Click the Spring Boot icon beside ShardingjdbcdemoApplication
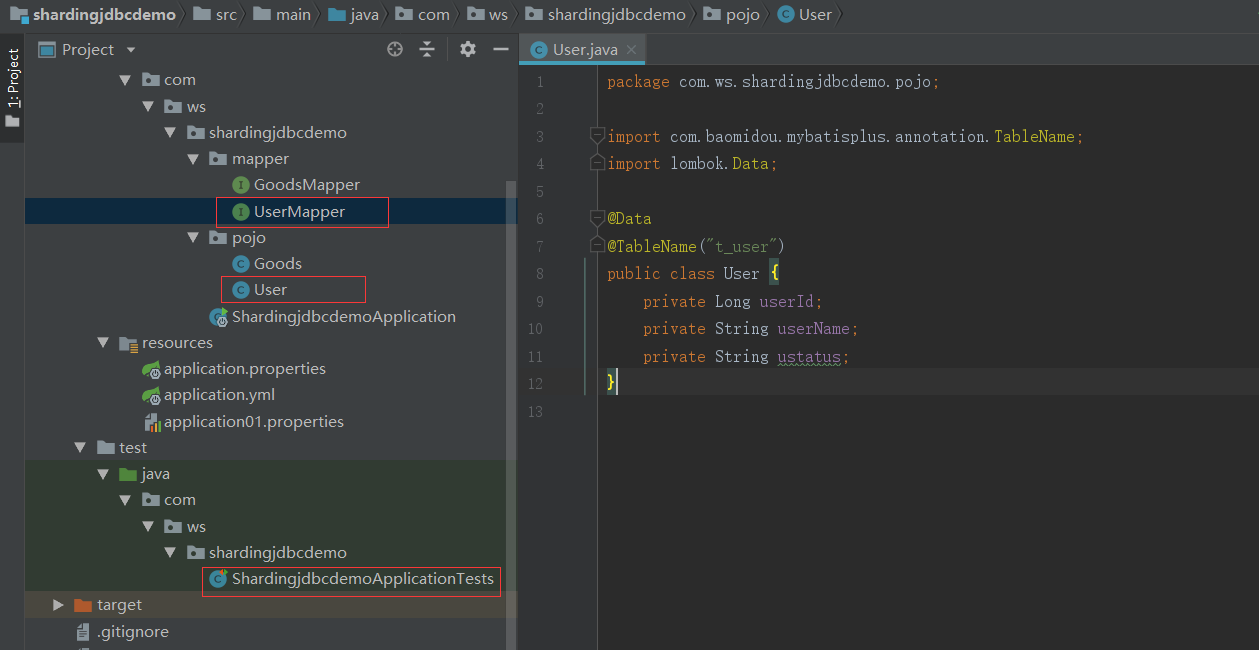The height and width of the screenshot is (650, 1259). 219,316
